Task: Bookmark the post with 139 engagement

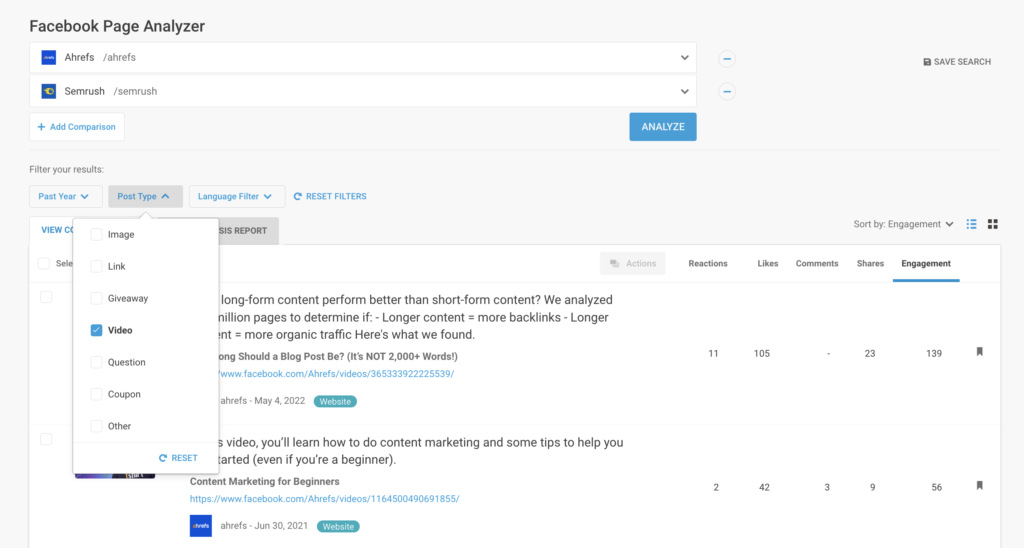Action: pyautogui.click(x=980, y=352)
